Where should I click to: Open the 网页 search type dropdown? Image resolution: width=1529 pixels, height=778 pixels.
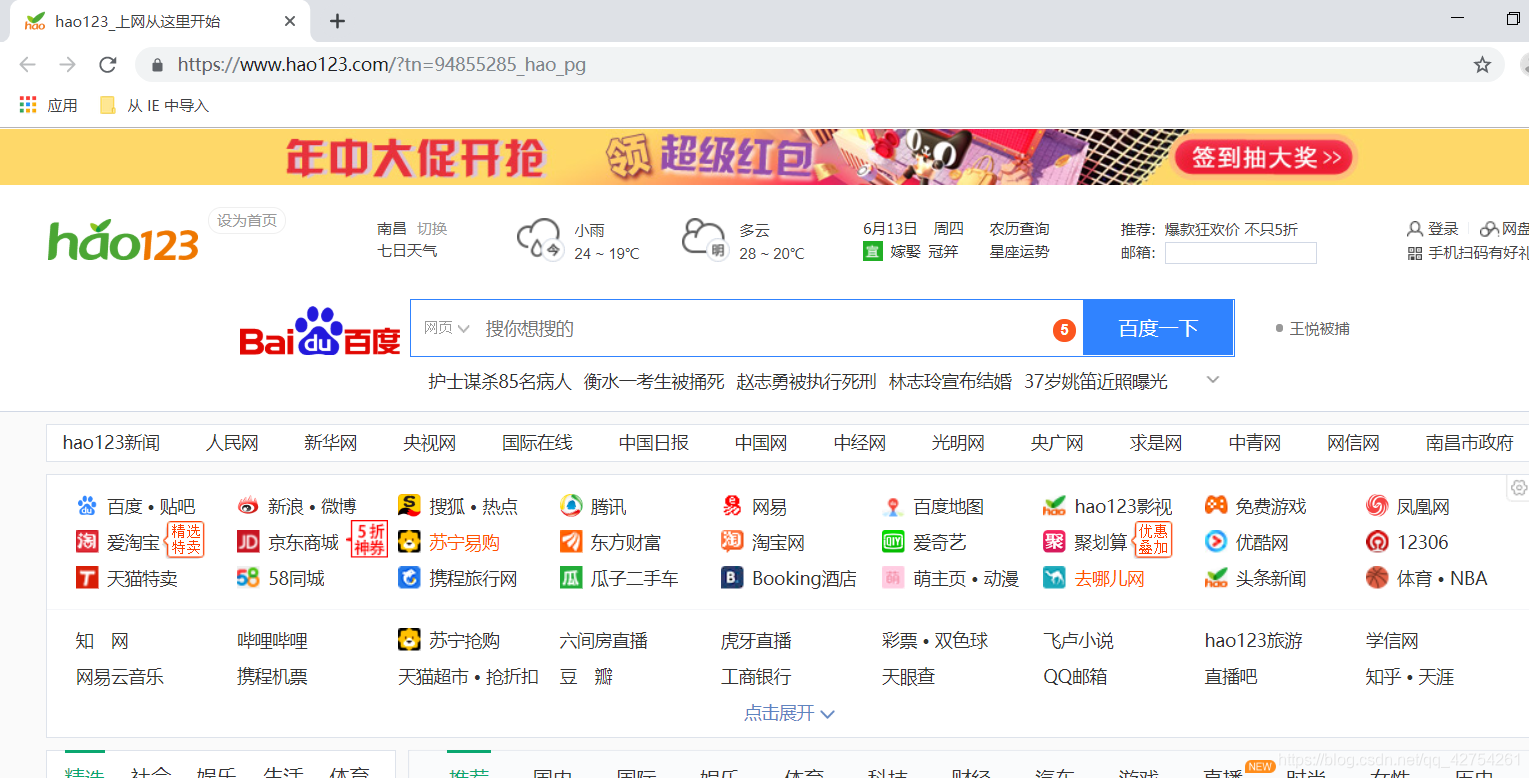point(446,328)
